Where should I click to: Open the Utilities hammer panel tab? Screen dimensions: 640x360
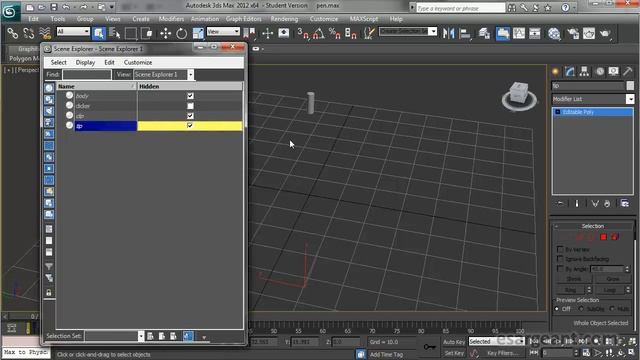pyautogui.click(x=628, y=72)
